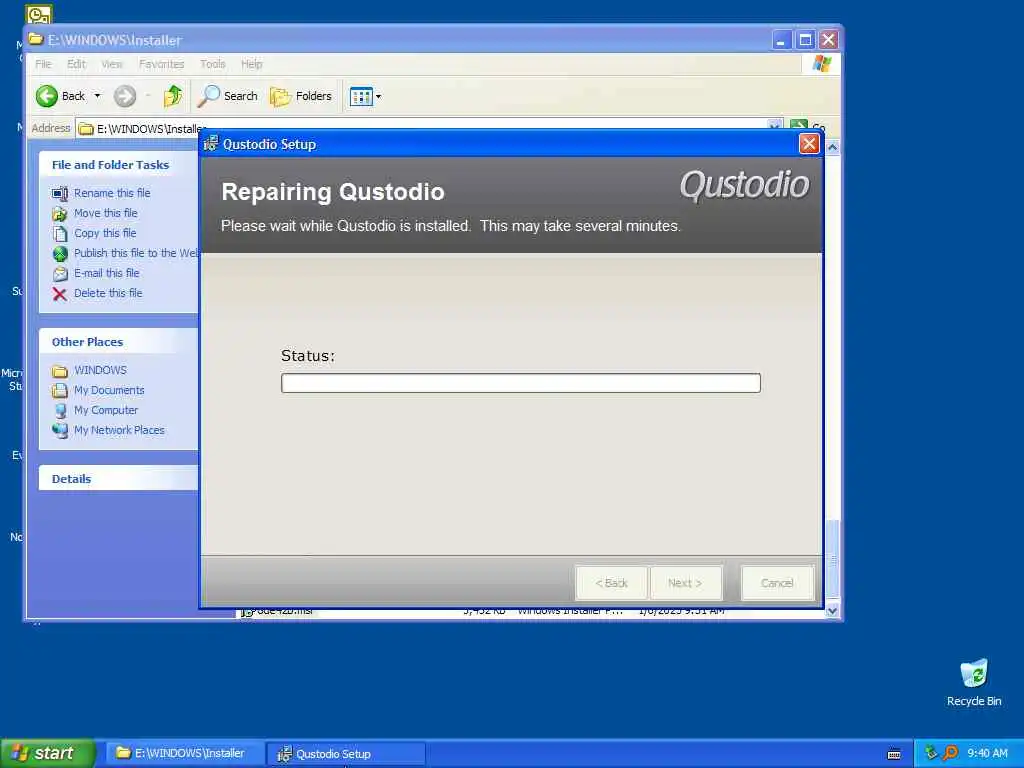The image size is (1024, 768).
Task: Expand the Details panel header
Action: tap(119, 479)
